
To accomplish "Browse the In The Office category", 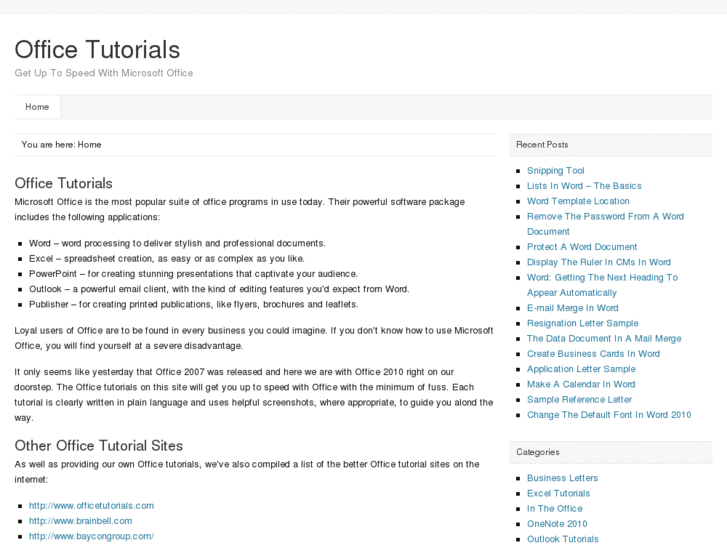I will (x=555, y=509).
